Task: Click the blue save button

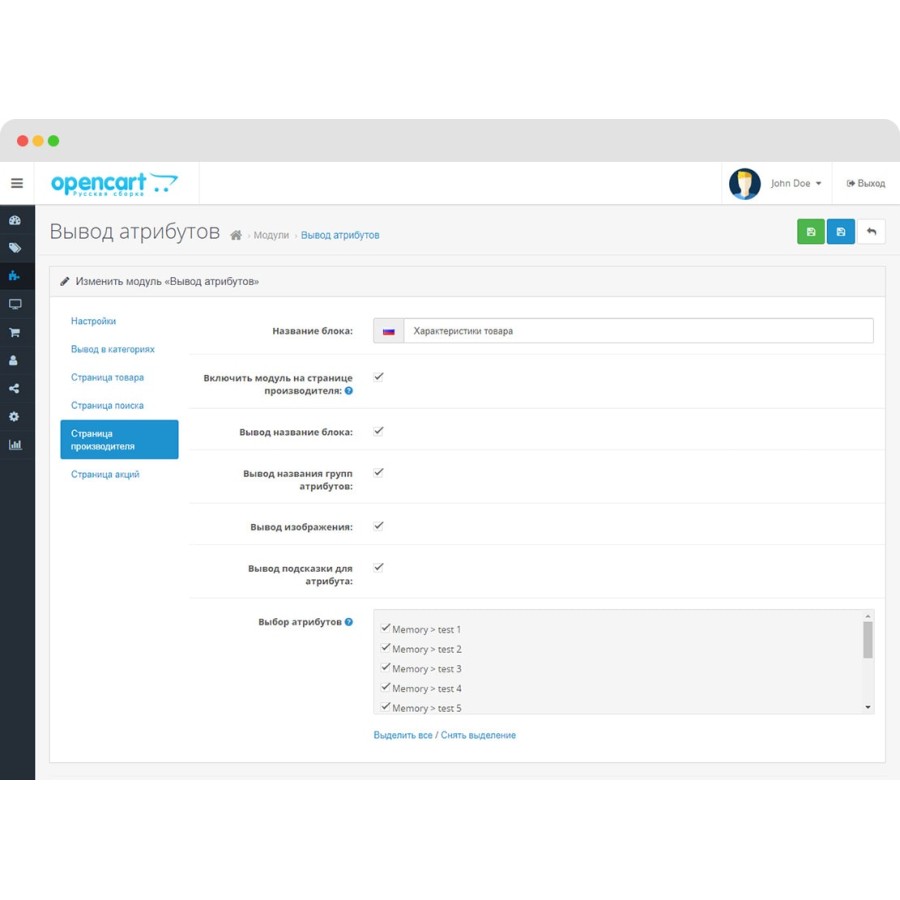Action: [841, 232]
